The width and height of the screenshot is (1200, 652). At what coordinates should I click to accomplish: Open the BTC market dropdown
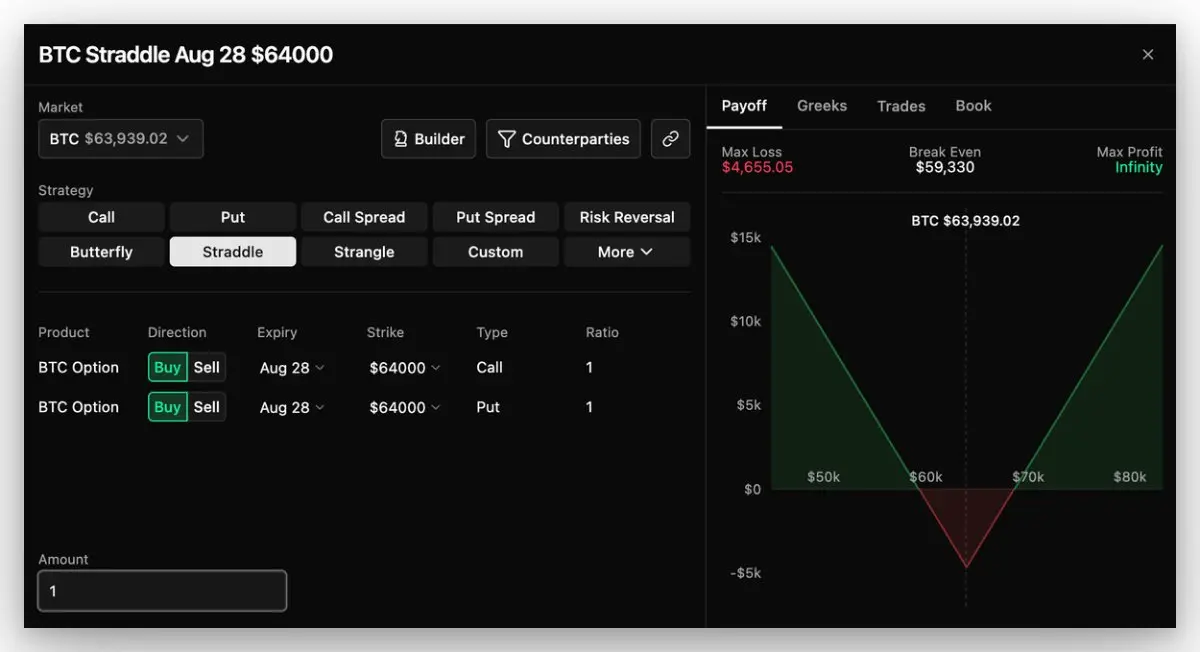tap(120, 139)
